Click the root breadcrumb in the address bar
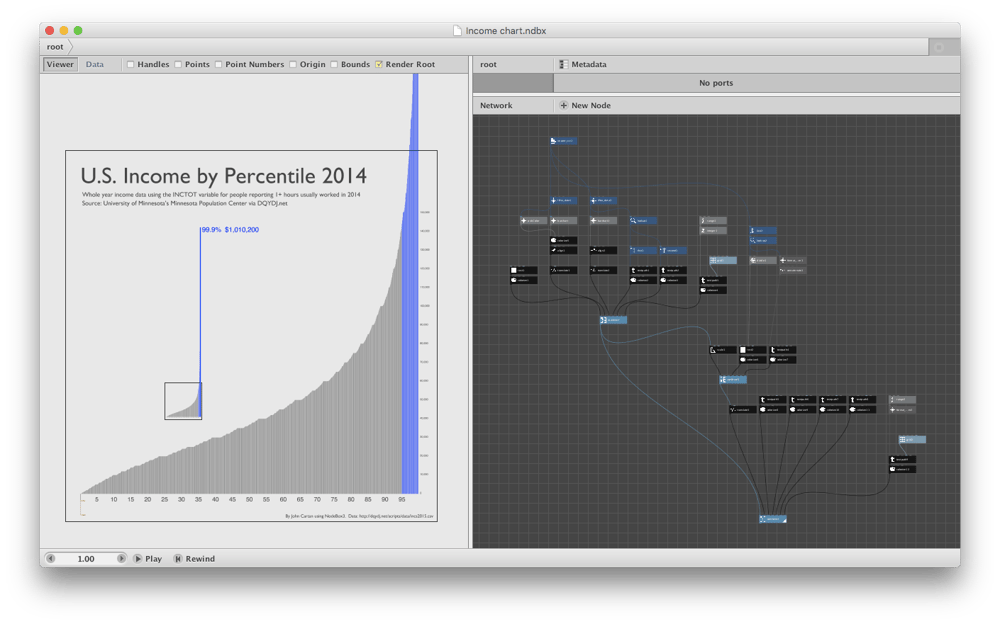Screen dimensions: 1000x624 (55, 47)
